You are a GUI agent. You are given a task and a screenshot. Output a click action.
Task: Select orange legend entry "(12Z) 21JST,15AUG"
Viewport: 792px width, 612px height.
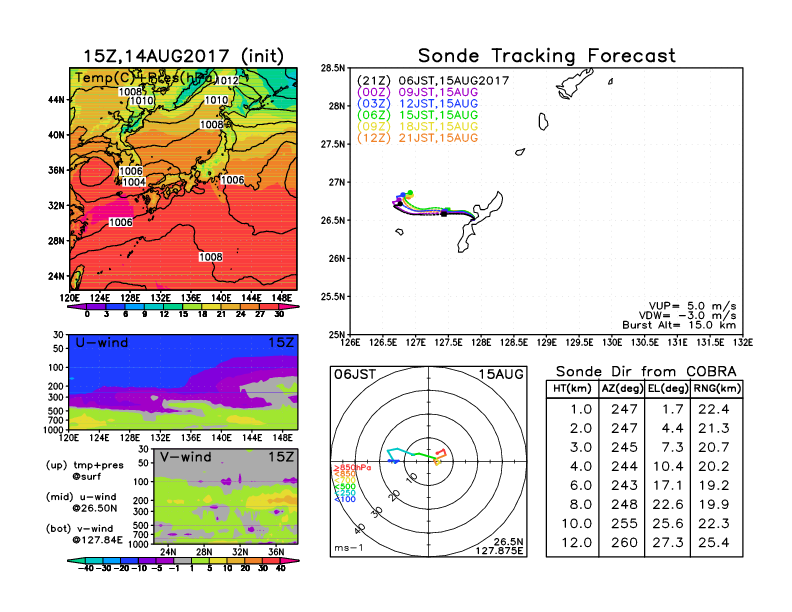click(x=417, y=138)
